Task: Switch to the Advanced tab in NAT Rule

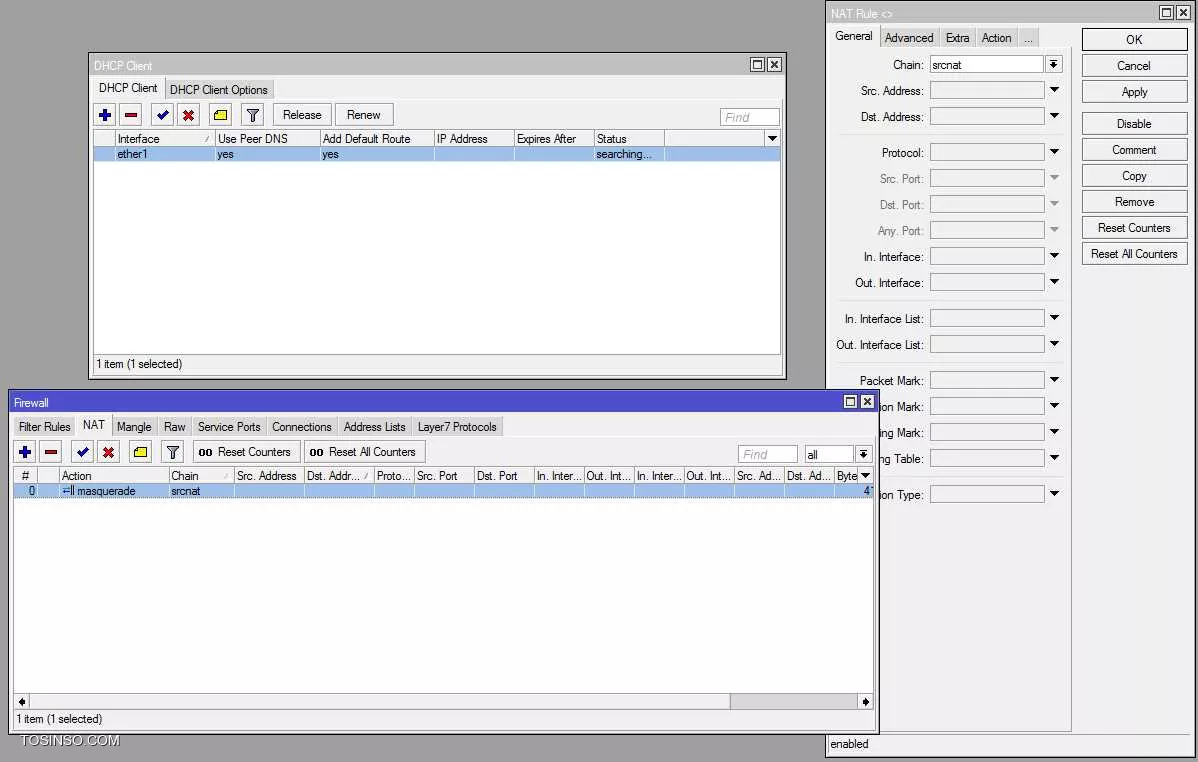Action: (x=908, y=37)
